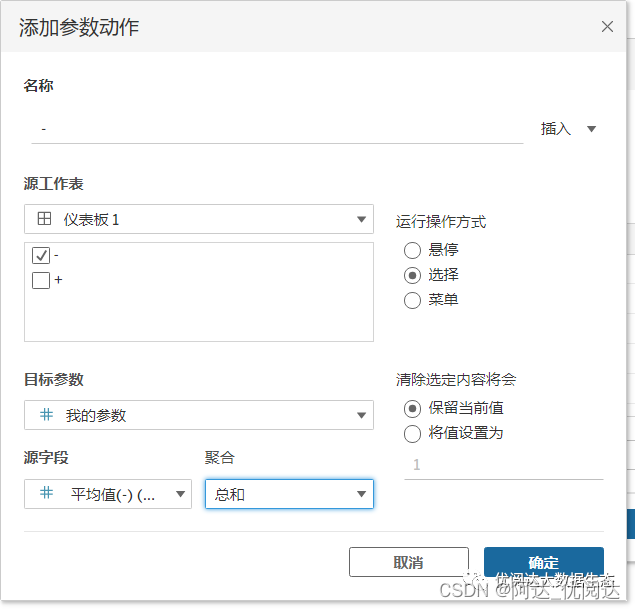Image resolution: width=635 pixels, height=609 pixels.
Task: Click the 确定 button
Action: [543, 562]
